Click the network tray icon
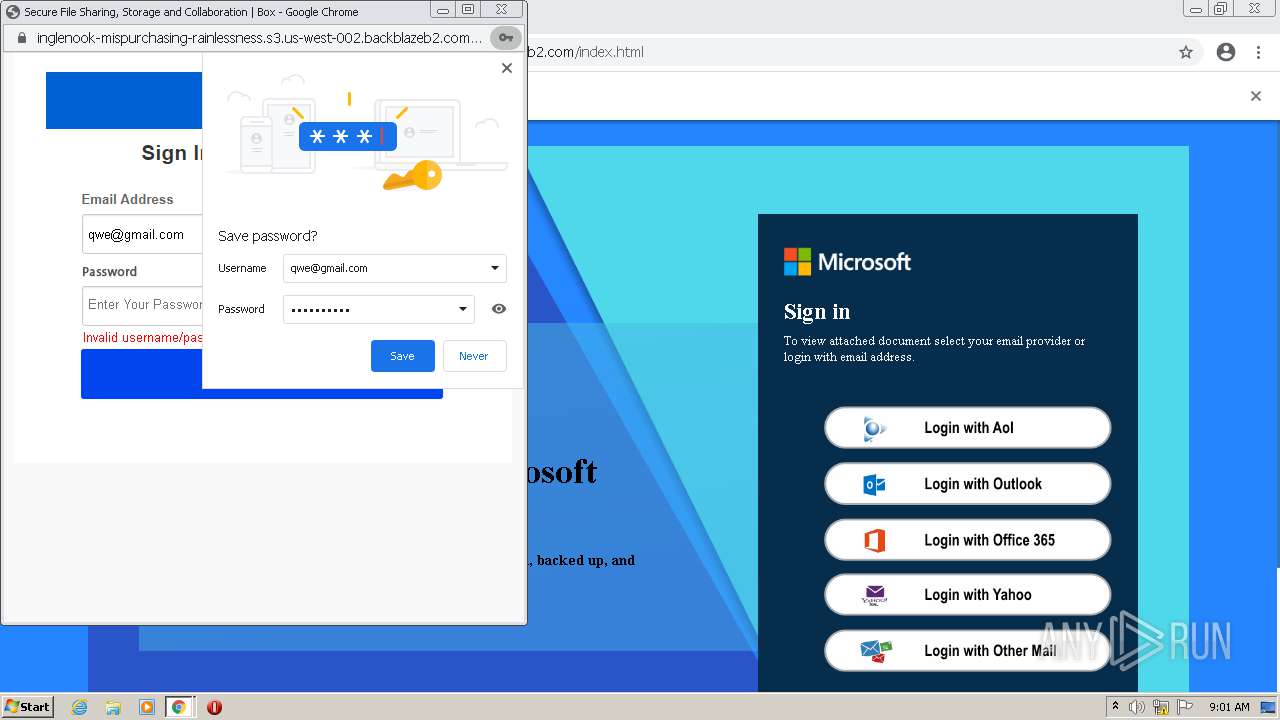The height and width of the screenshot is (720, 1280). tap(1161, 707)
